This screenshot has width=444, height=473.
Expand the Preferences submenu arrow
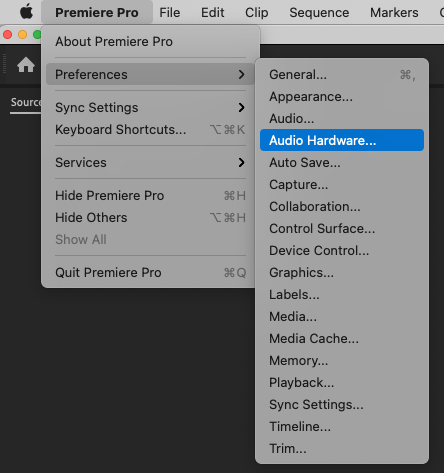pos(241,74)
